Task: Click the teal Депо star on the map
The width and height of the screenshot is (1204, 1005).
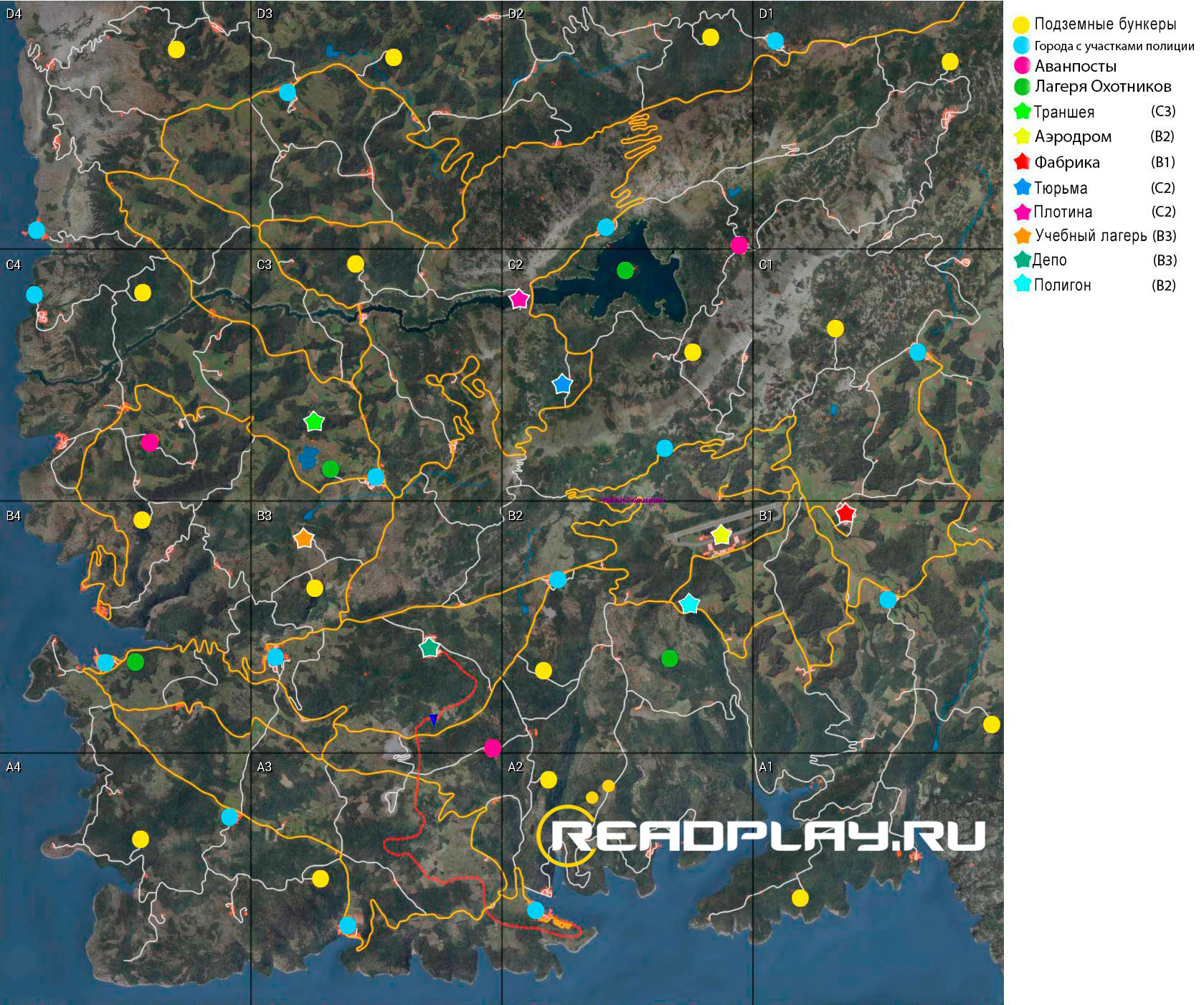Action: (429, 648)
